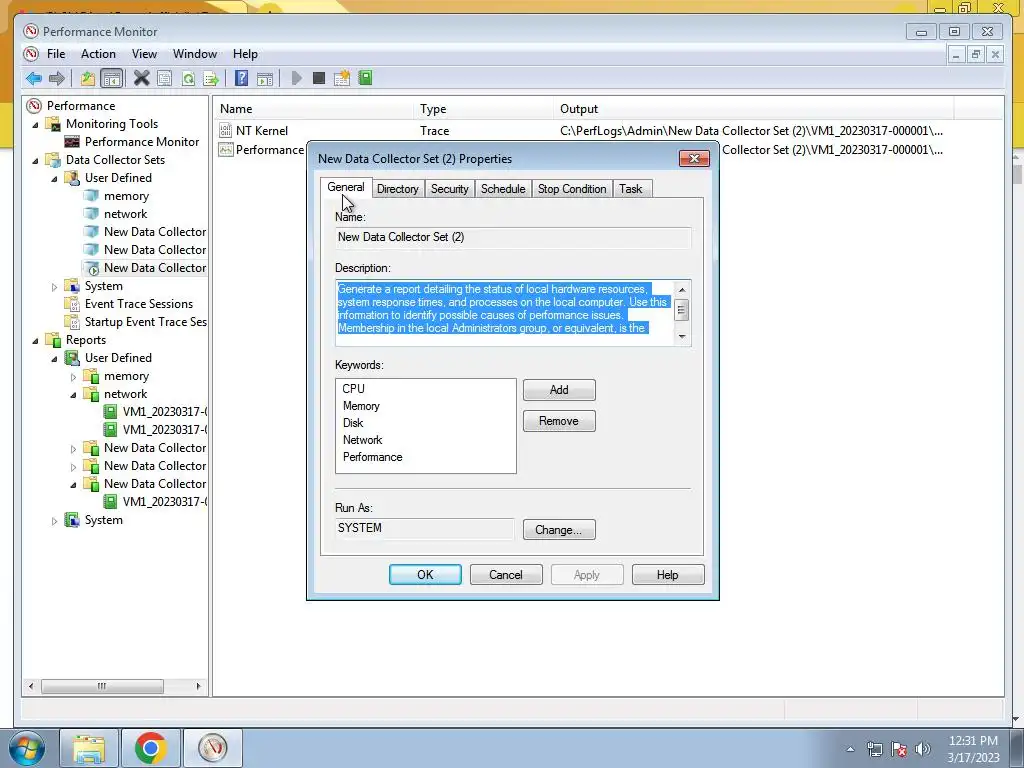Image resolution: width=1024 pixels, height=768 pixels.
Task: Select the memory data collector set
Action: point(126,196)
